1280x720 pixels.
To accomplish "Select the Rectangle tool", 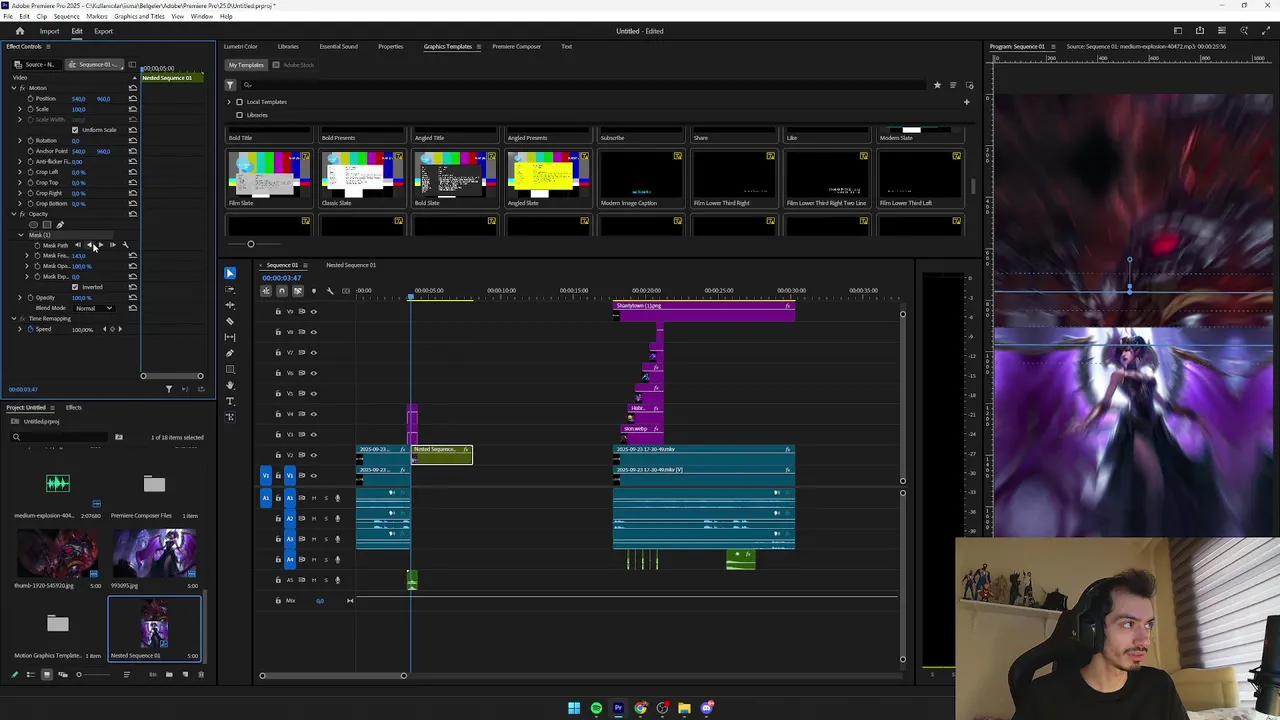I will (x=230, y=369).
